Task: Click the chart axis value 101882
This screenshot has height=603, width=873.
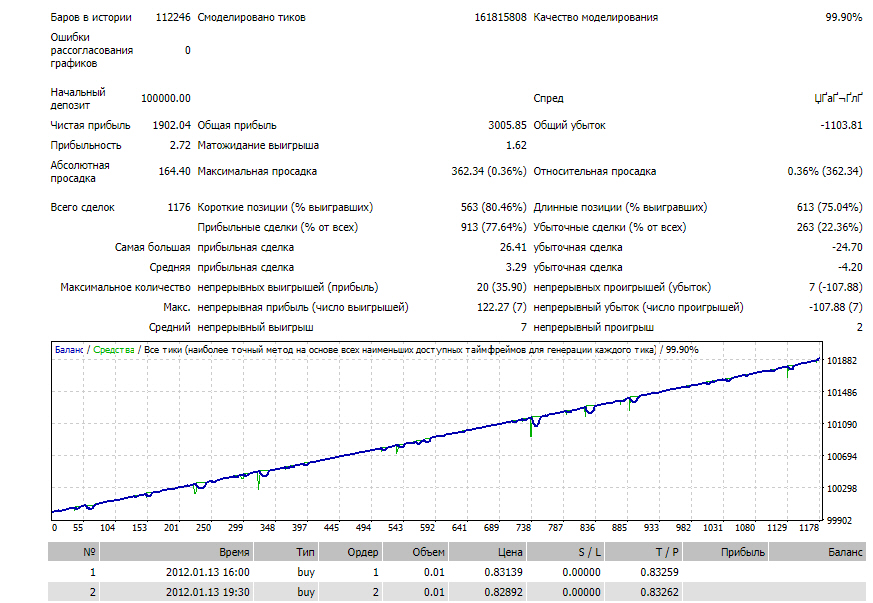Action: click(842, 361)
